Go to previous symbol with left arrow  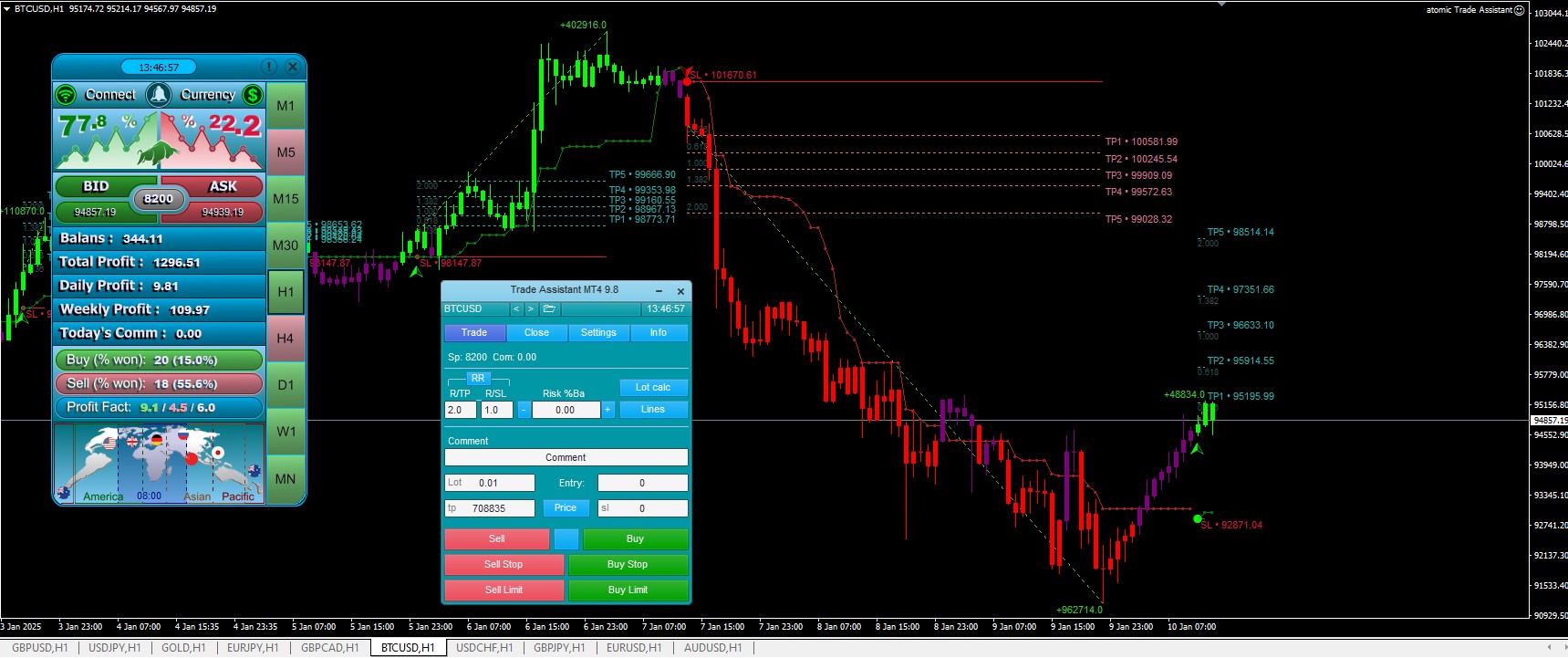point(516,309)
